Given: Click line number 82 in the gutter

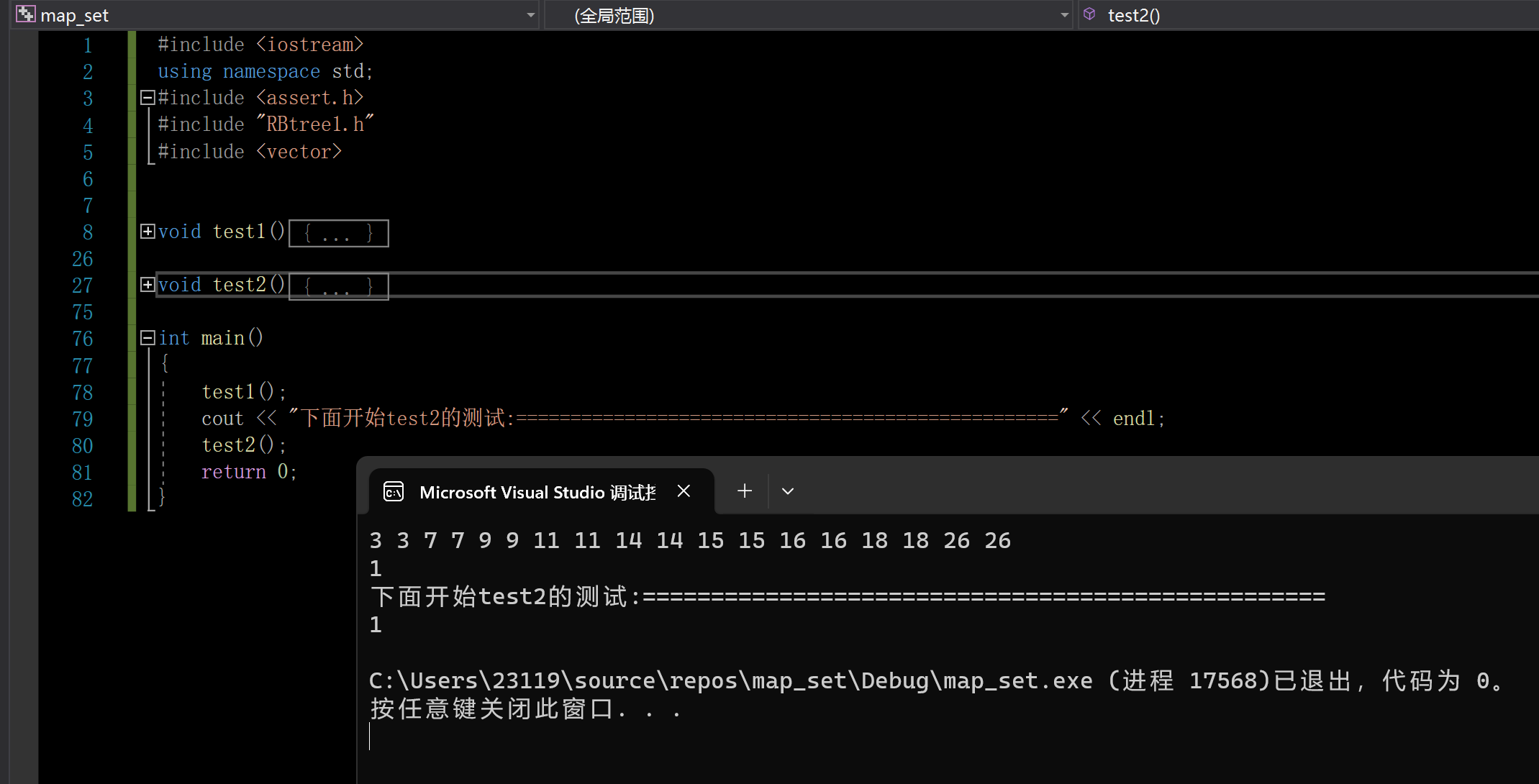Looking at the screenshot, I should tap(82, 499).
